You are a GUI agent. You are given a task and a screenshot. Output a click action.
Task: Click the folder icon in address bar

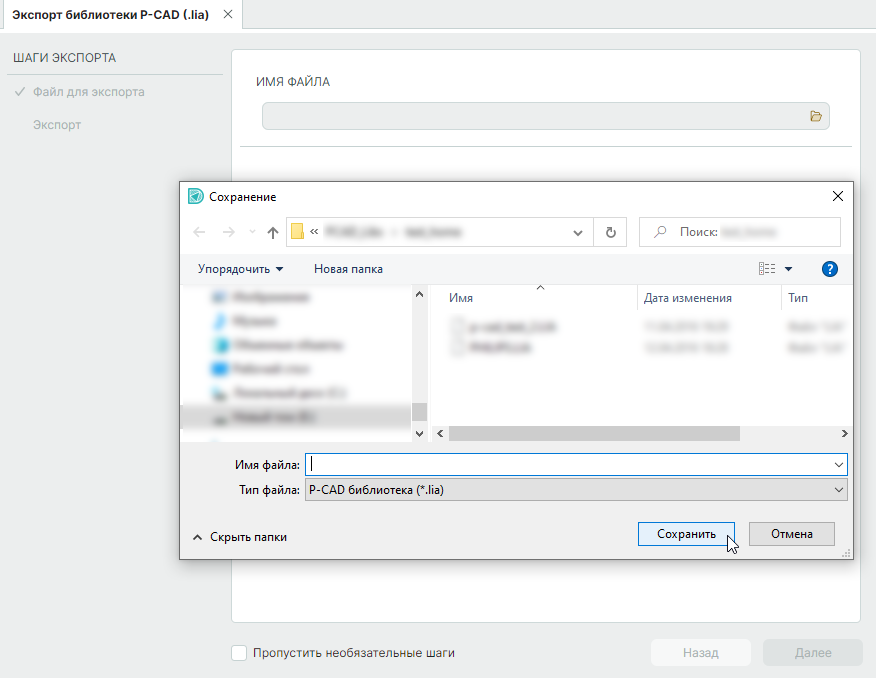click(x=298, y=231)
